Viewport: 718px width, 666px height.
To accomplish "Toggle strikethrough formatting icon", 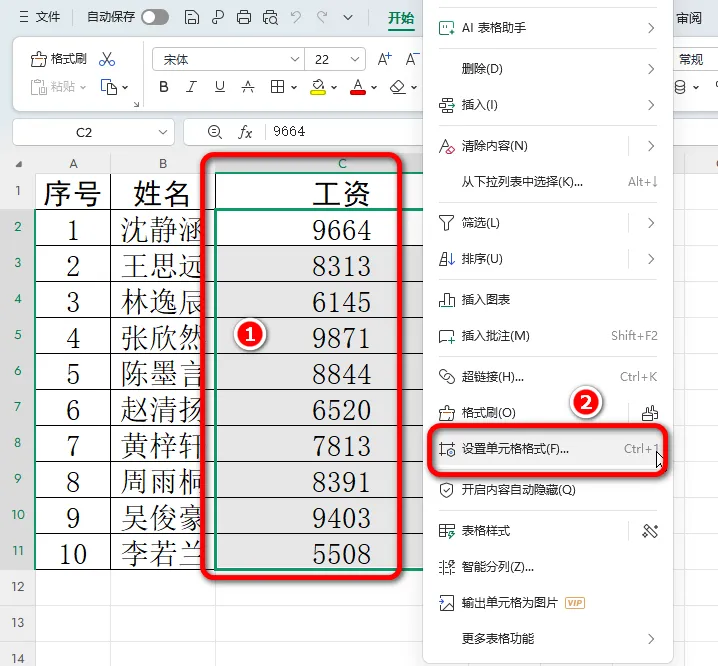I will pos(248,87).
